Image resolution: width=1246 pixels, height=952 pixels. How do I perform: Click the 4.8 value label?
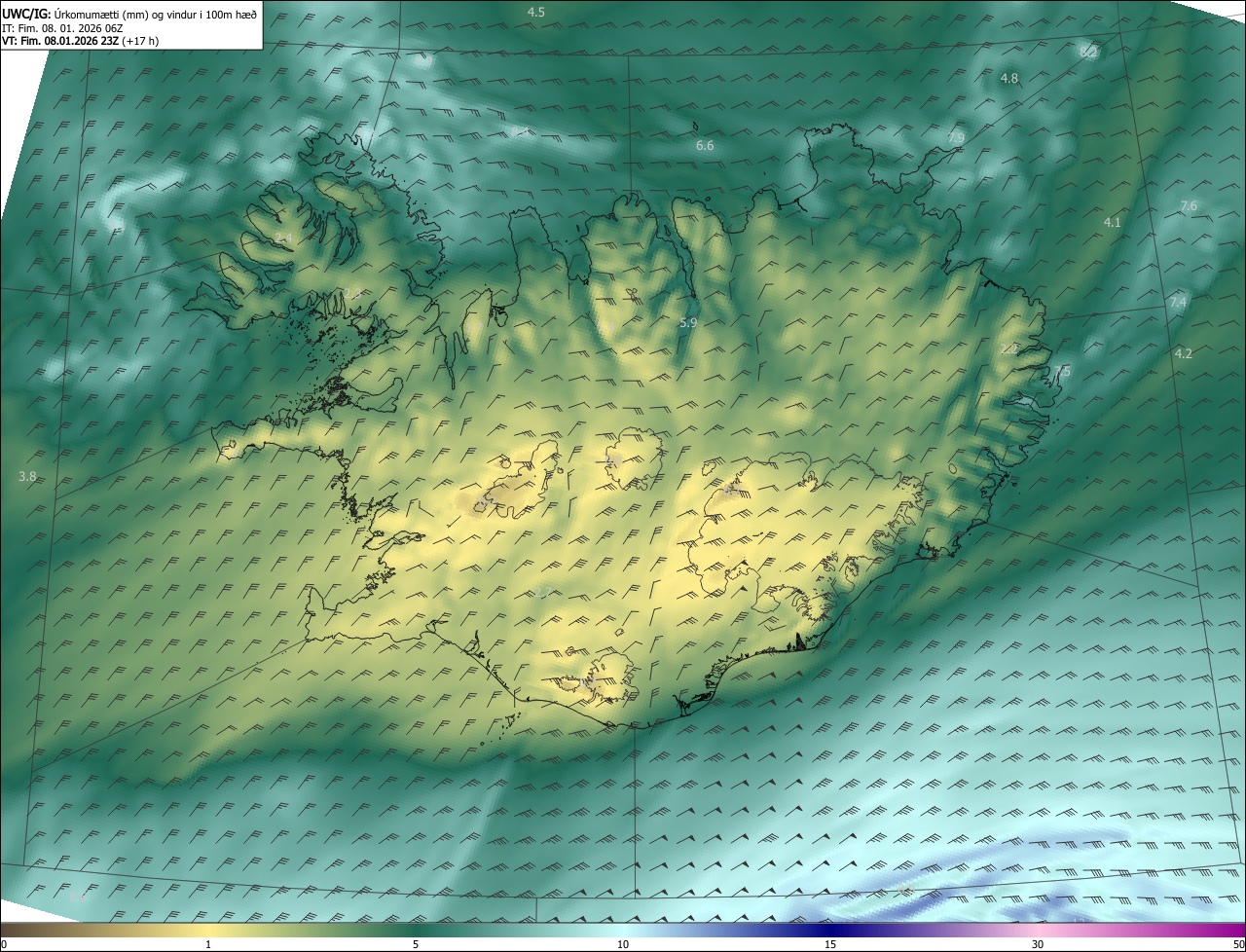(x=1009, y=78)
